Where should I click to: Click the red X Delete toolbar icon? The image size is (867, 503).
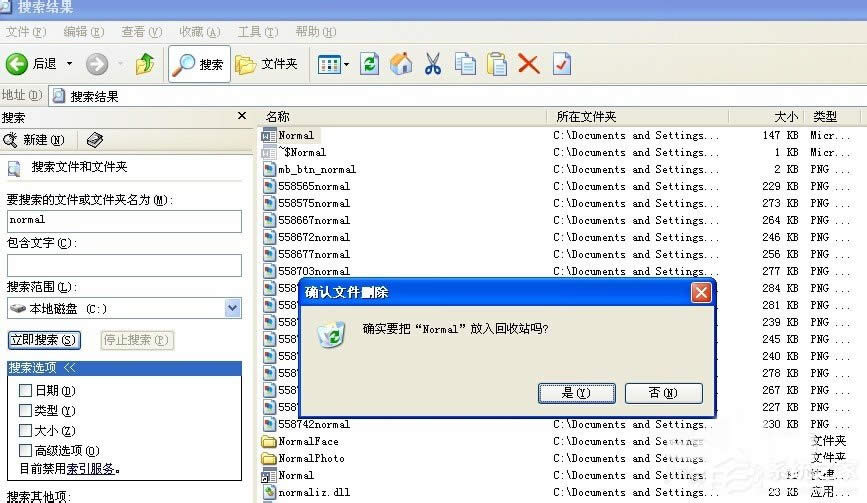(x=529, y=64)
